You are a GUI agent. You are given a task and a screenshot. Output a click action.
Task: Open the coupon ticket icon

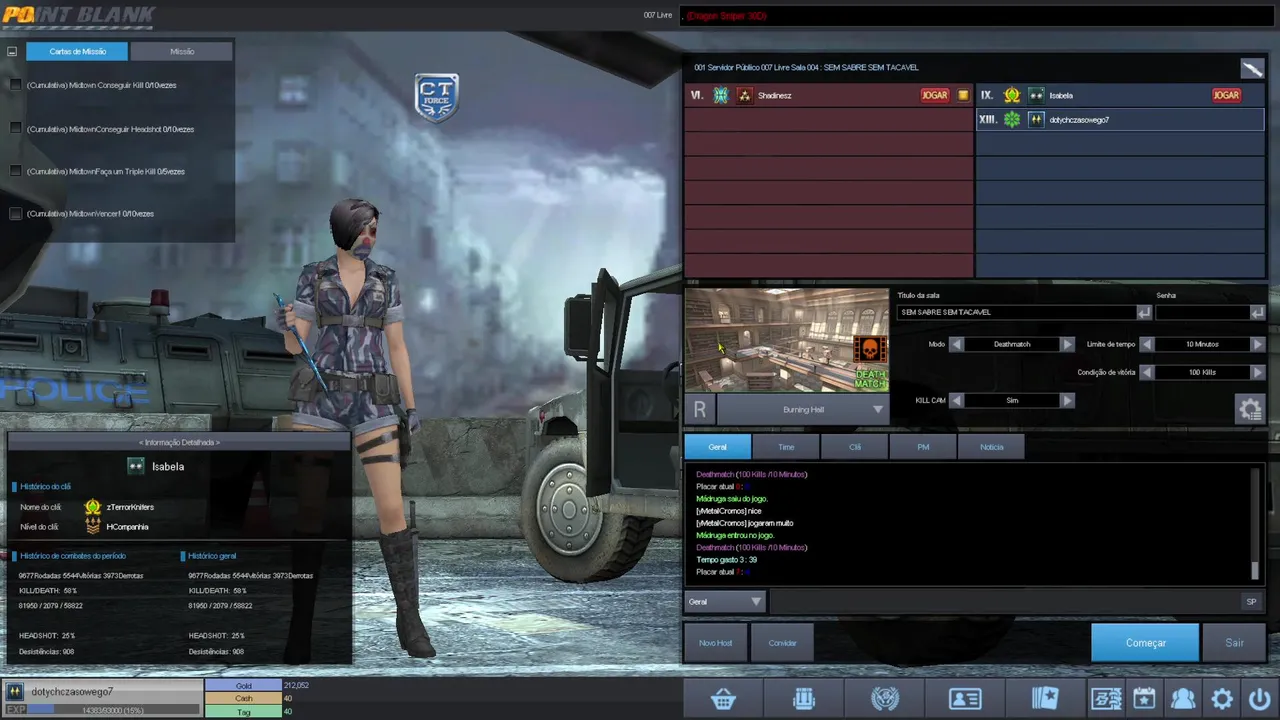[x=1106, y=699]
